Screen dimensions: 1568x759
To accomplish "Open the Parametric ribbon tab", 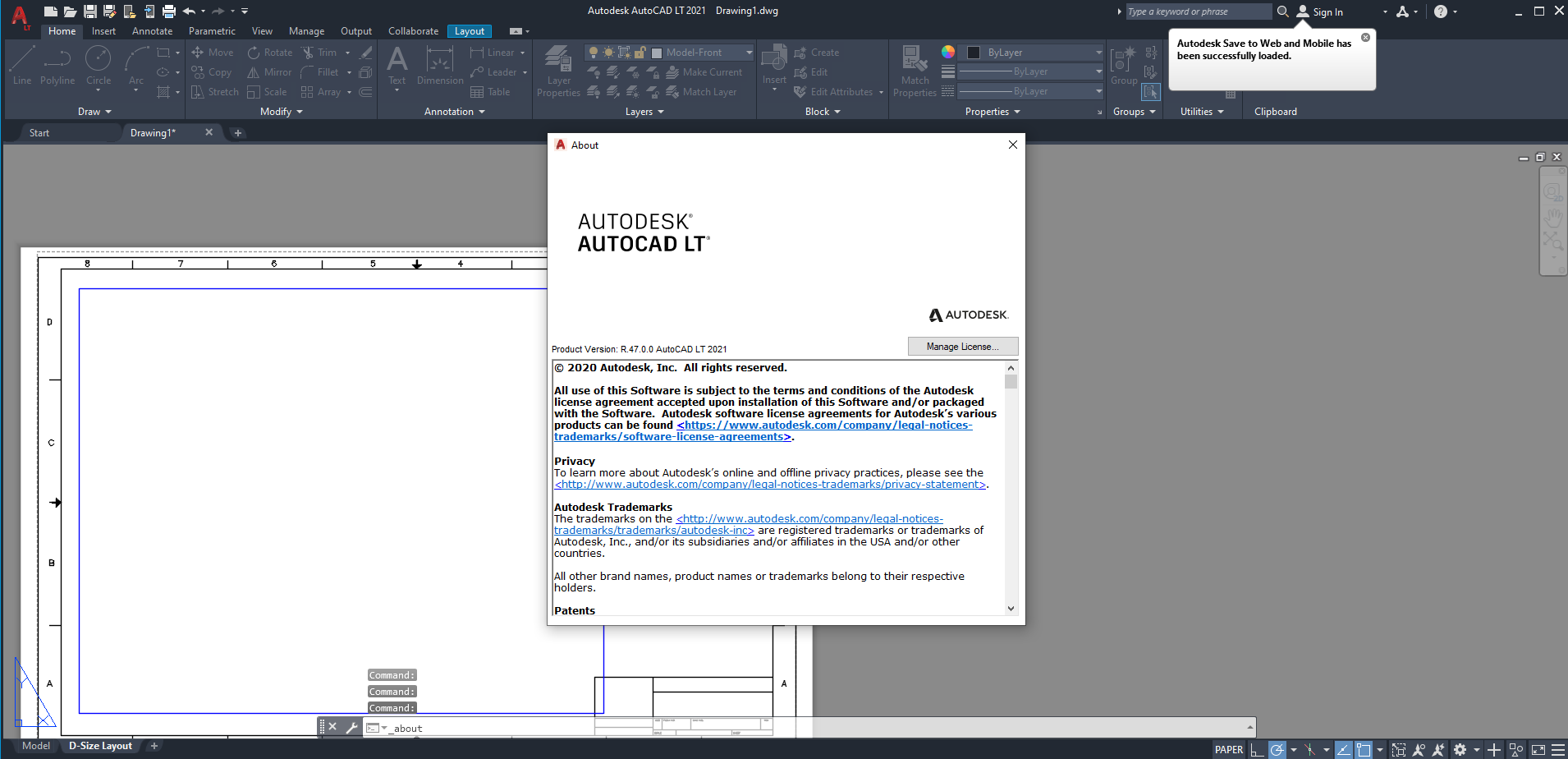I will [212, 31].
